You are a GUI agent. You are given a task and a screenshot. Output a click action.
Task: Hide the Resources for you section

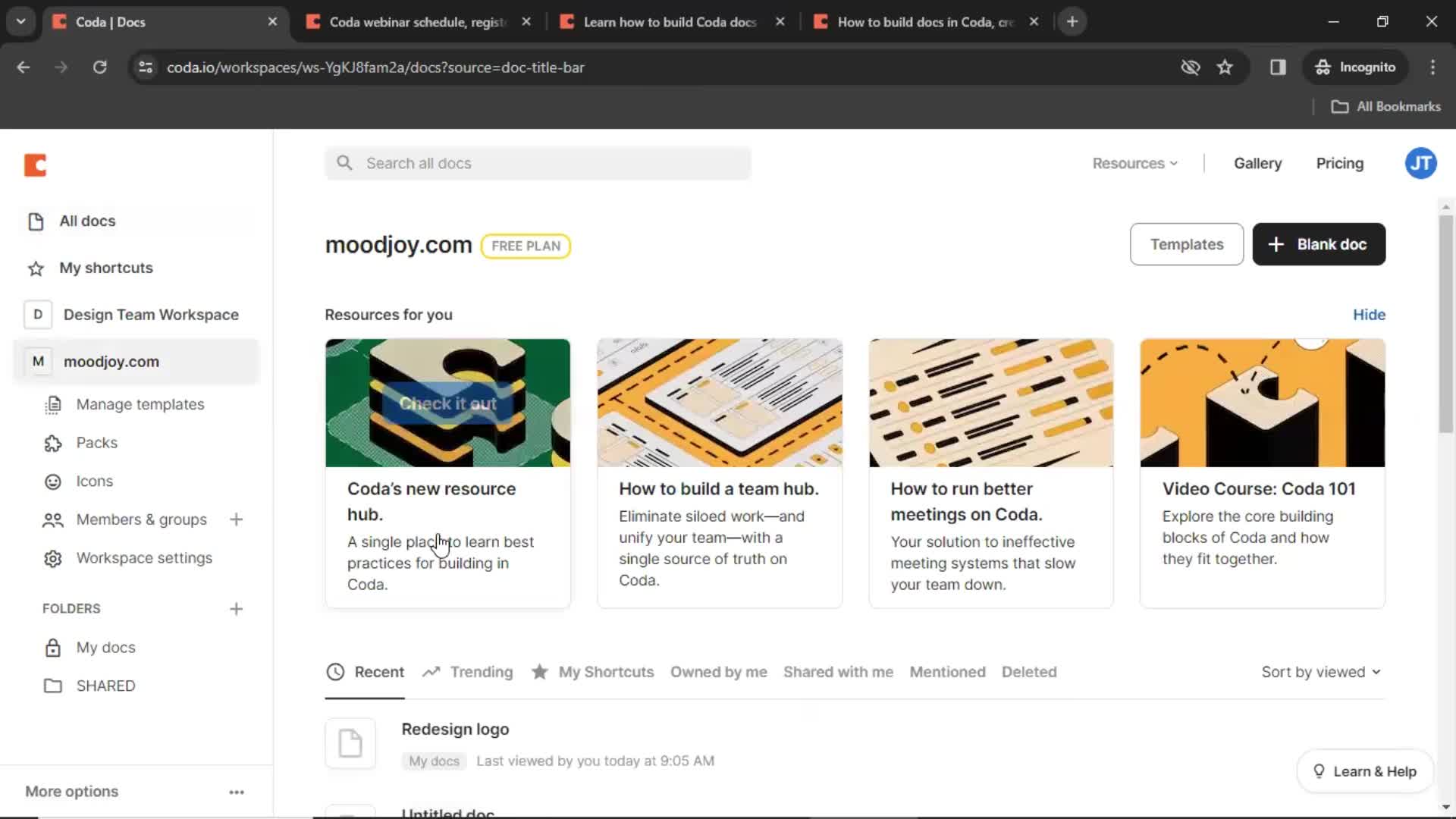1369,314
